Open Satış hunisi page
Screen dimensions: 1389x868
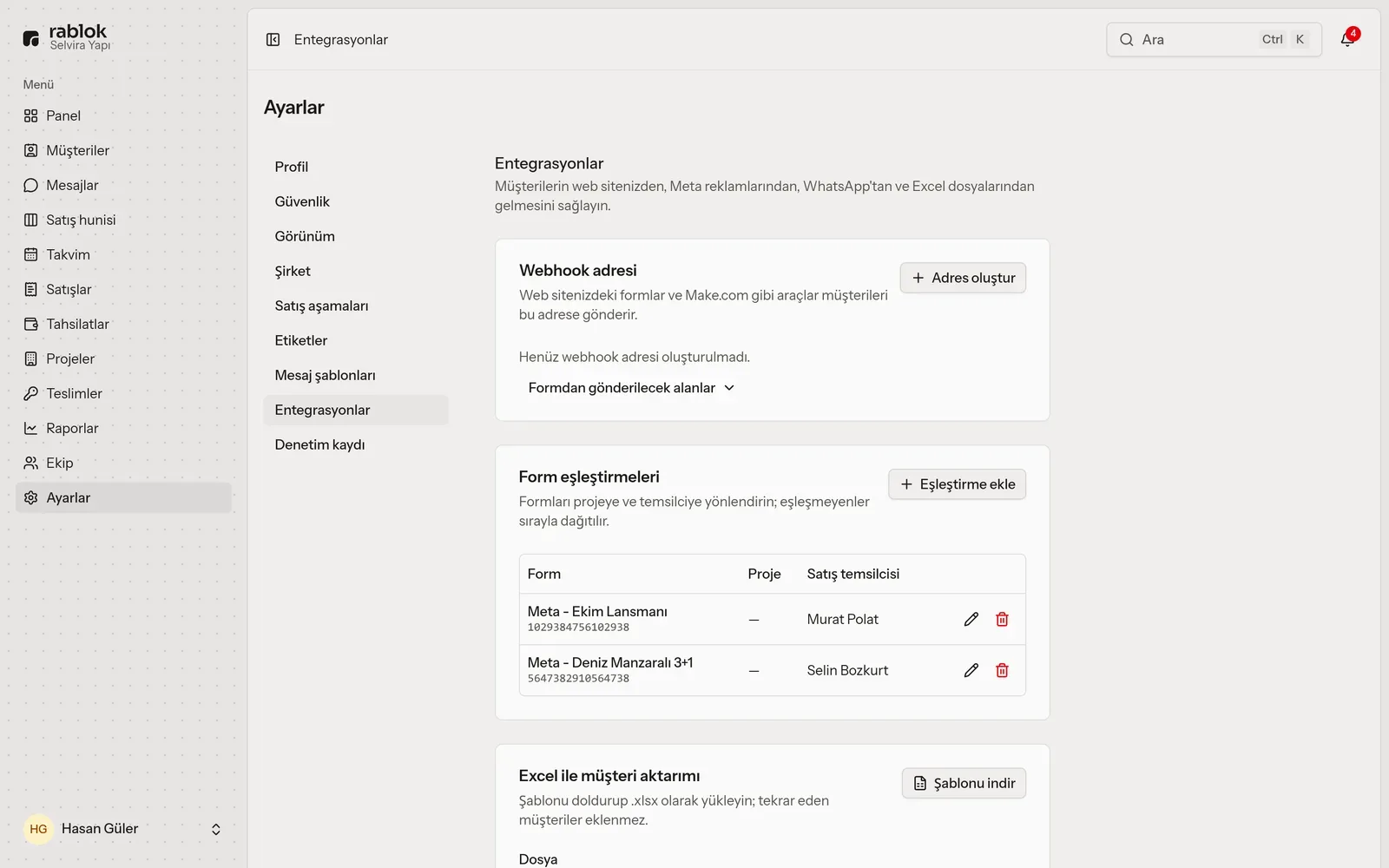tap(123, 220)
